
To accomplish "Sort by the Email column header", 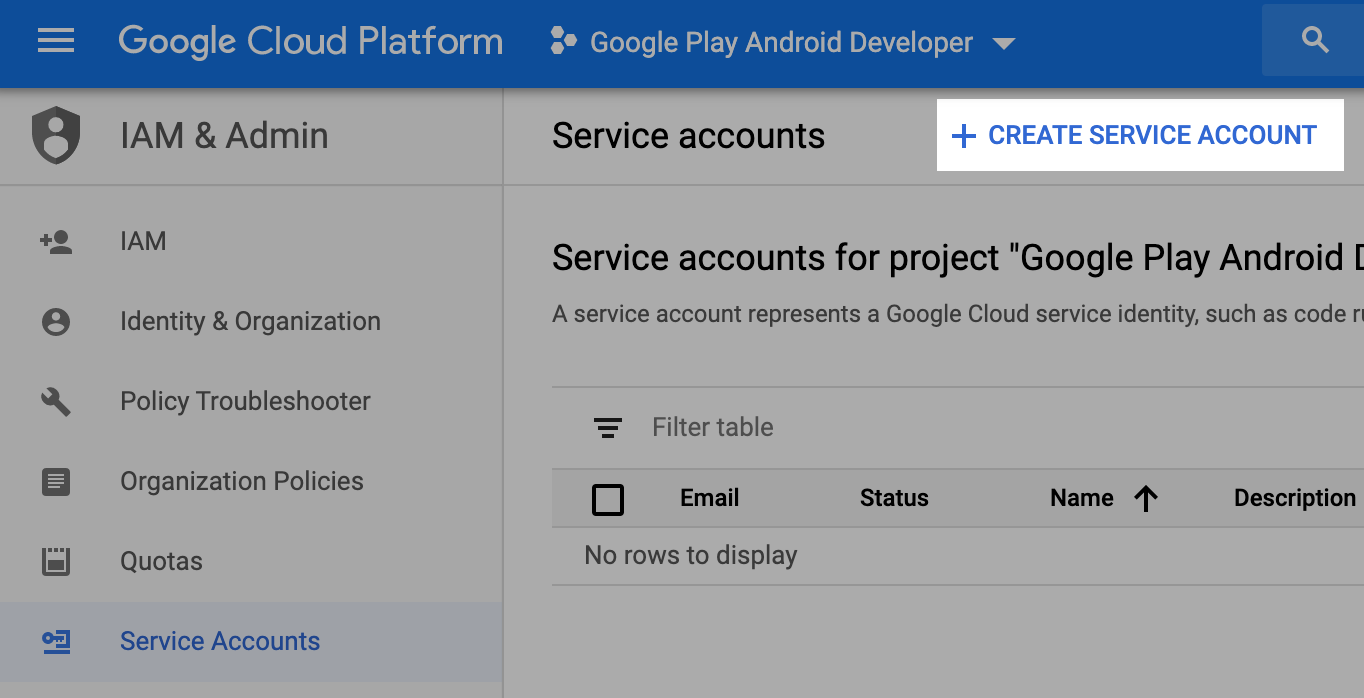I will pos(709,498).
